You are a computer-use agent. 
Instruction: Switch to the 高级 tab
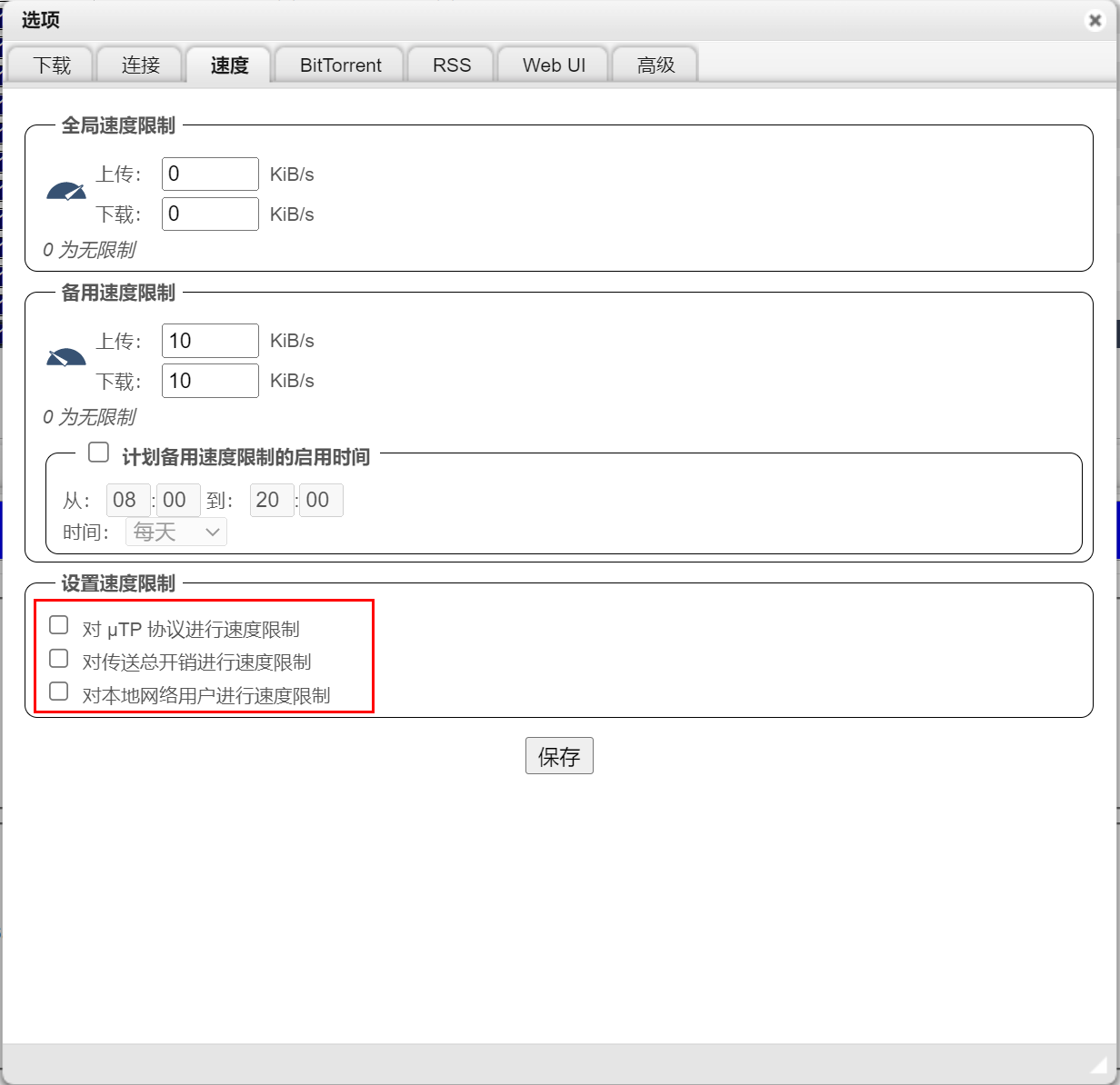655,65
